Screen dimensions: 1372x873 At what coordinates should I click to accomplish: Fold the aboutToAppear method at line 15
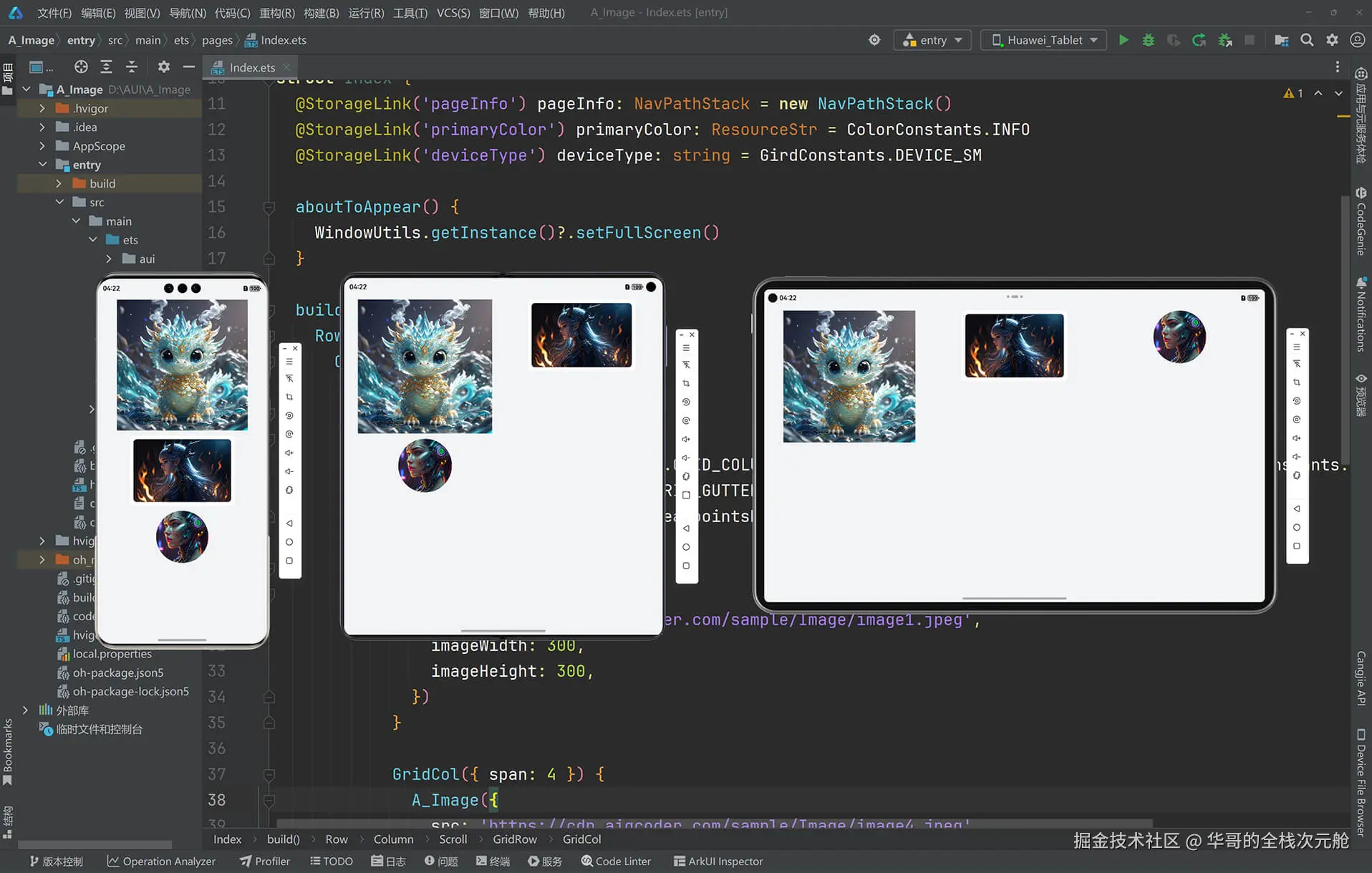coord(269,208)
